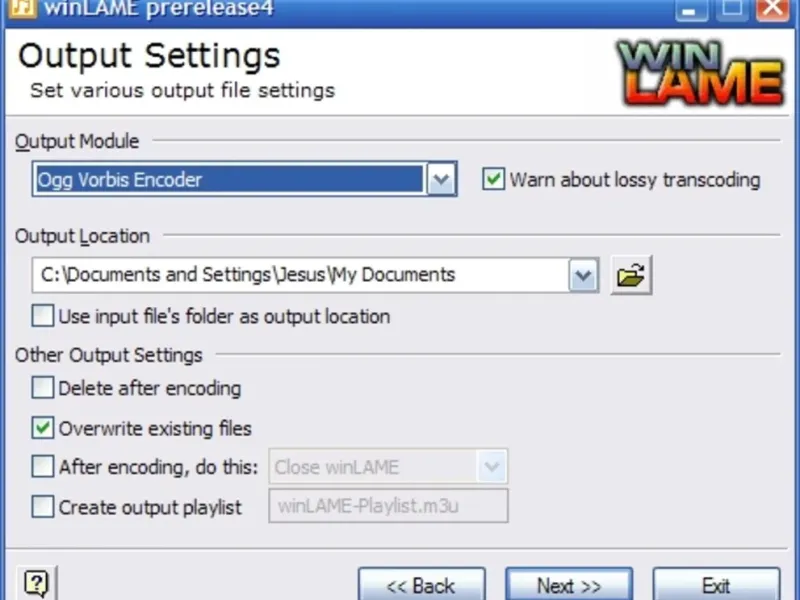This screenshot has height=600, width=800.
Task: Enable Use input file's folder as output location
Action: (42, 316)
